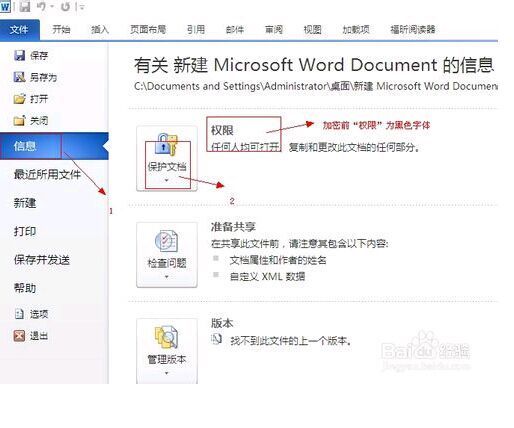
Task: Open the 文件 tab
Action: (x=19, y=30)
